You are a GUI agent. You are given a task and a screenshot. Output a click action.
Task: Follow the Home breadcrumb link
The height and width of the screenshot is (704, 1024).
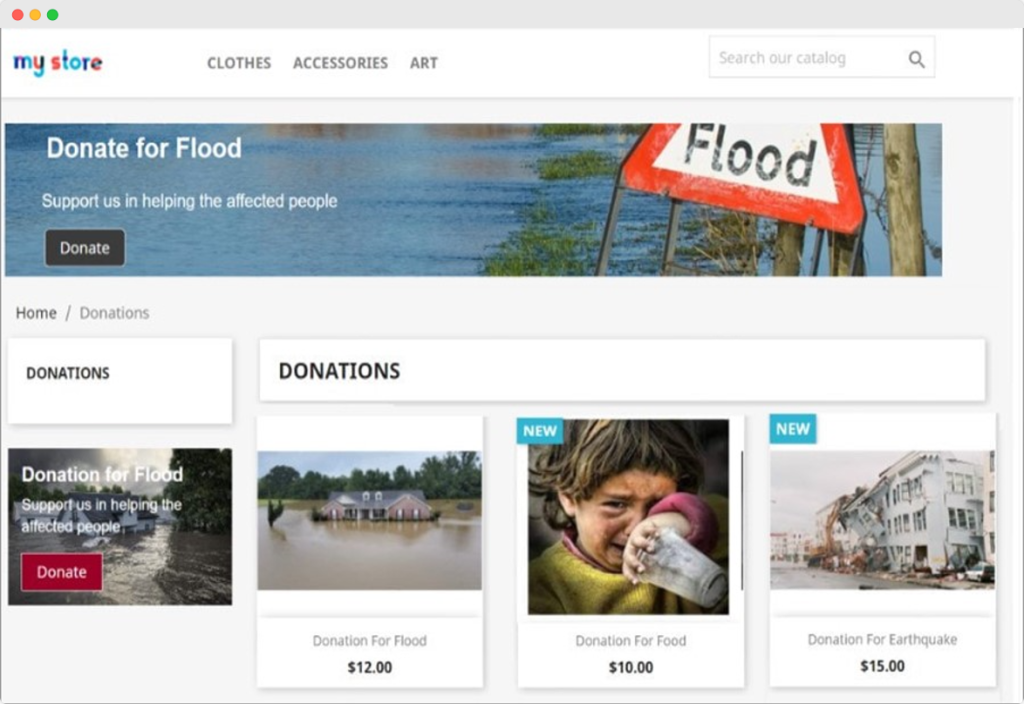pyautogui.click(x=36, y=313)
